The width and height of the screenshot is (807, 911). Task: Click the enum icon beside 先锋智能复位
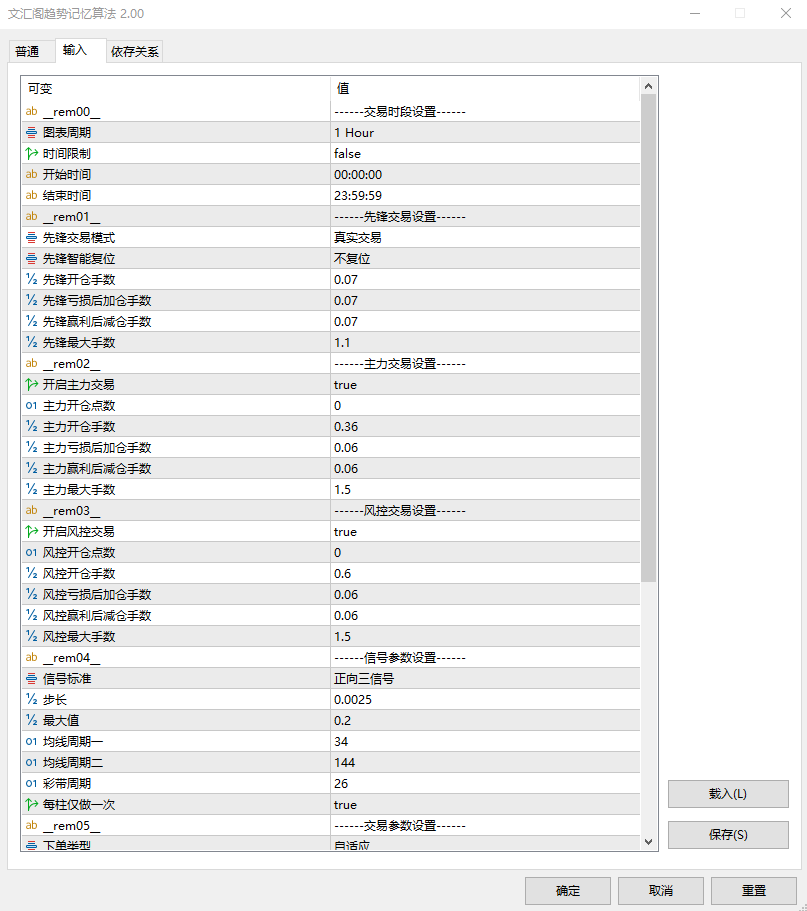pyautogui.click(x=31, y=259)
